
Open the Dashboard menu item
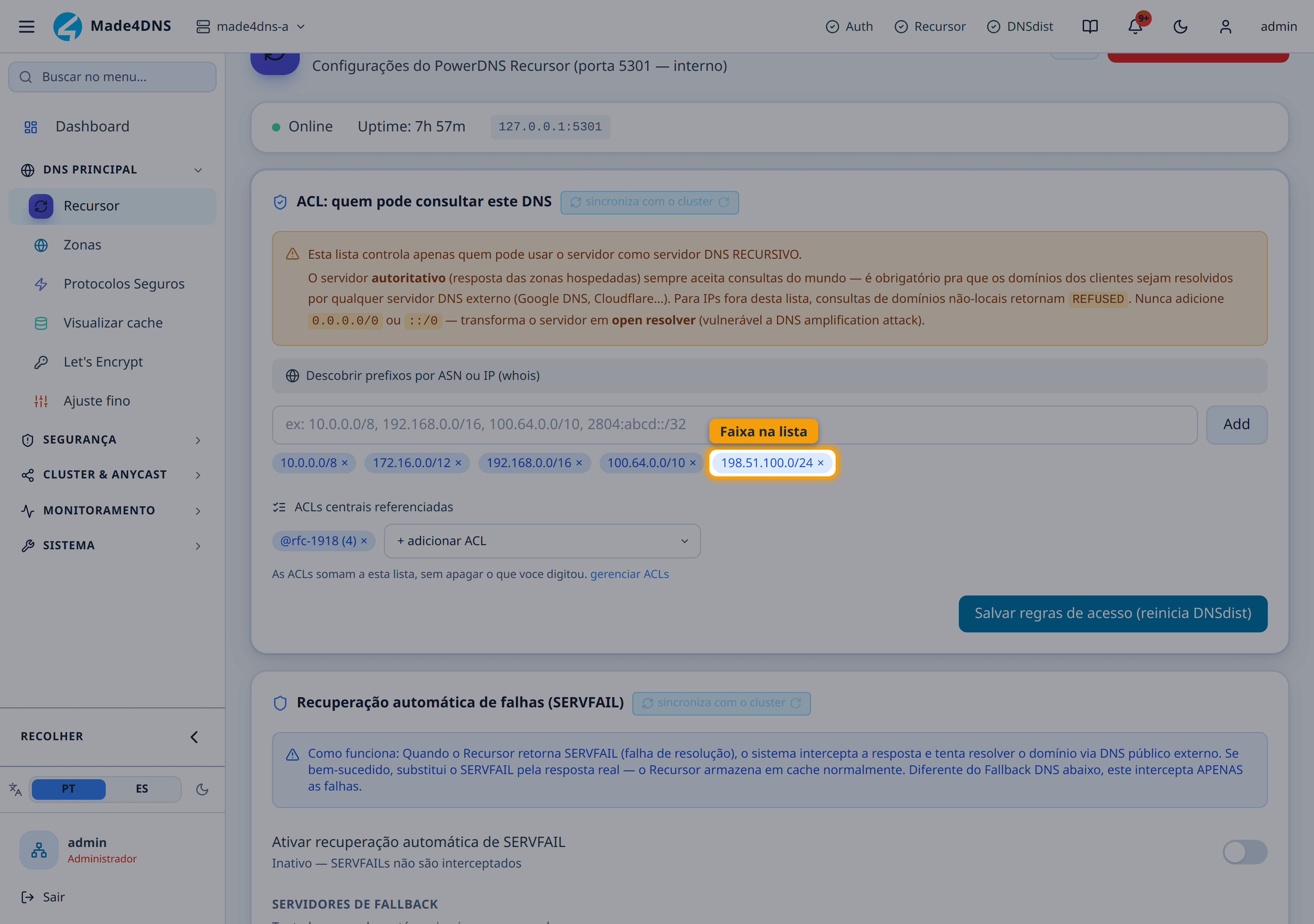click(112, 127)
